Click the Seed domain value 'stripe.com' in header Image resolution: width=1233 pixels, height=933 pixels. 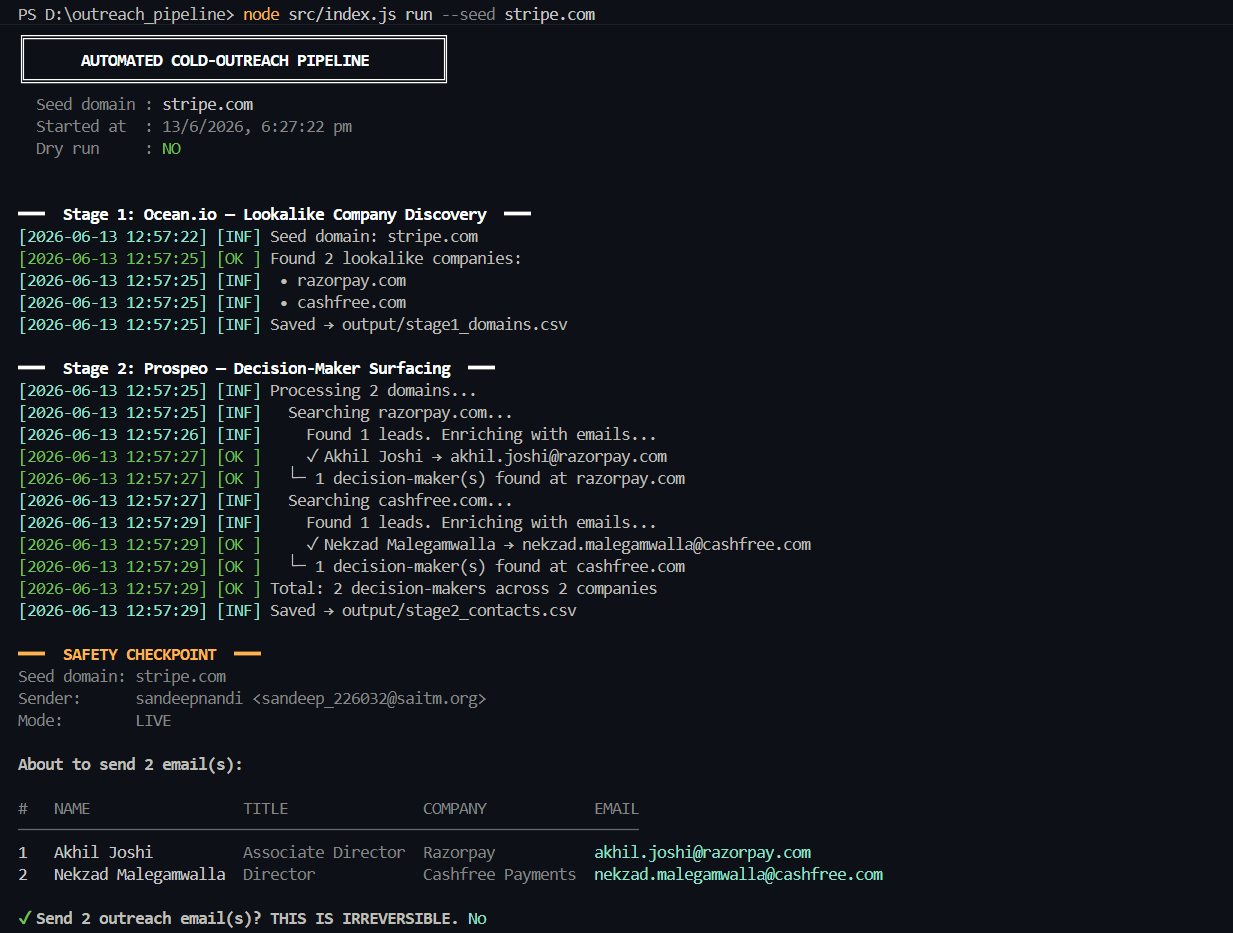(x=208, y=104)
